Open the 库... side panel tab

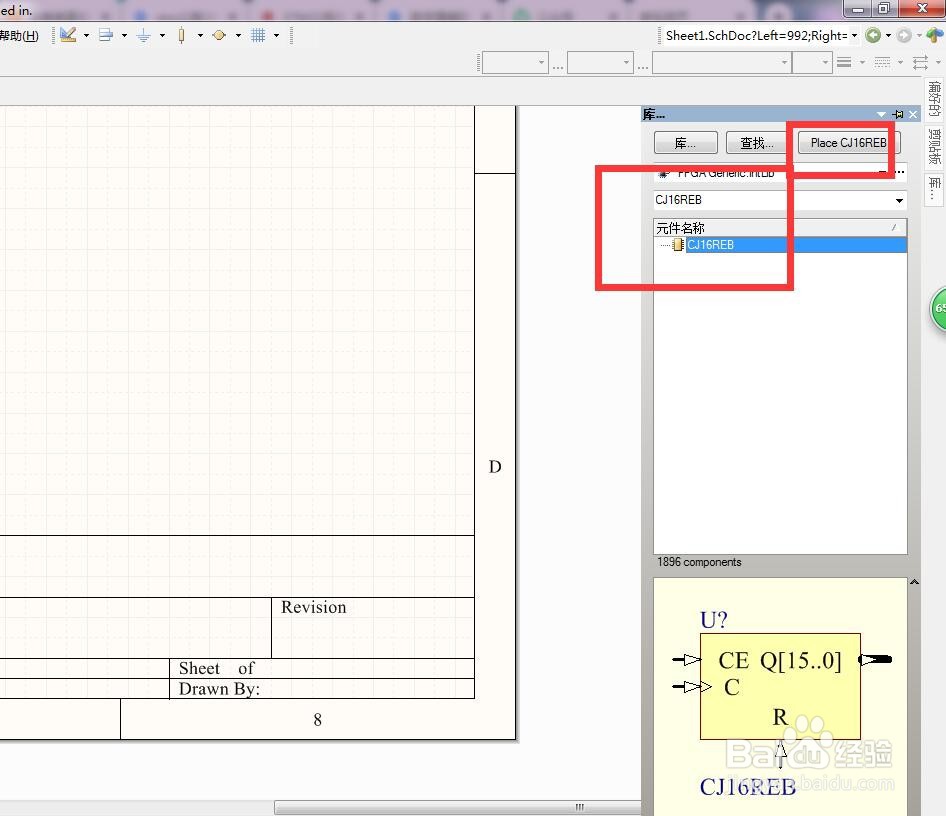point(934,189)
